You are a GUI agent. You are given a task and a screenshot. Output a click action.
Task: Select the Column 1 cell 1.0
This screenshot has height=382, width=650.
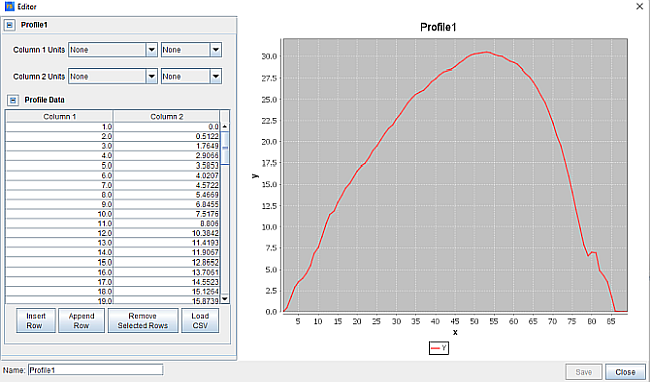(59, 126)
